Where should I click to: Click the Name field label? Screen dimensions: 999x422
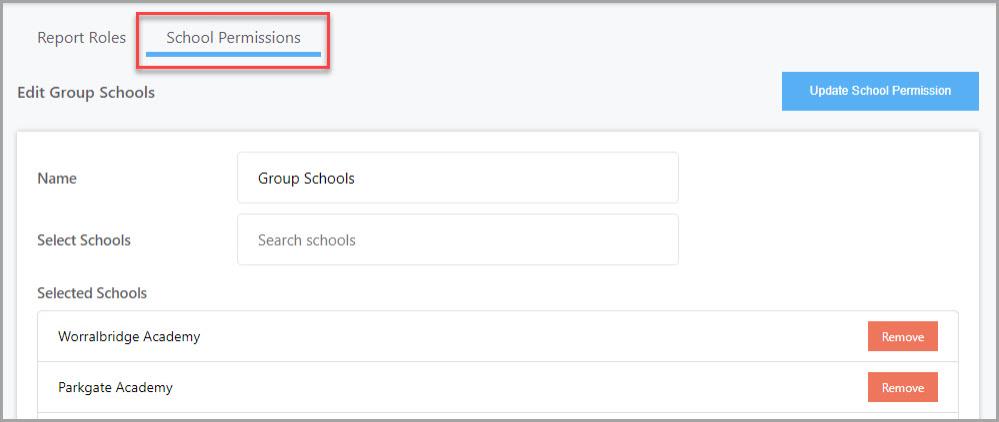(x=57, y=178)
